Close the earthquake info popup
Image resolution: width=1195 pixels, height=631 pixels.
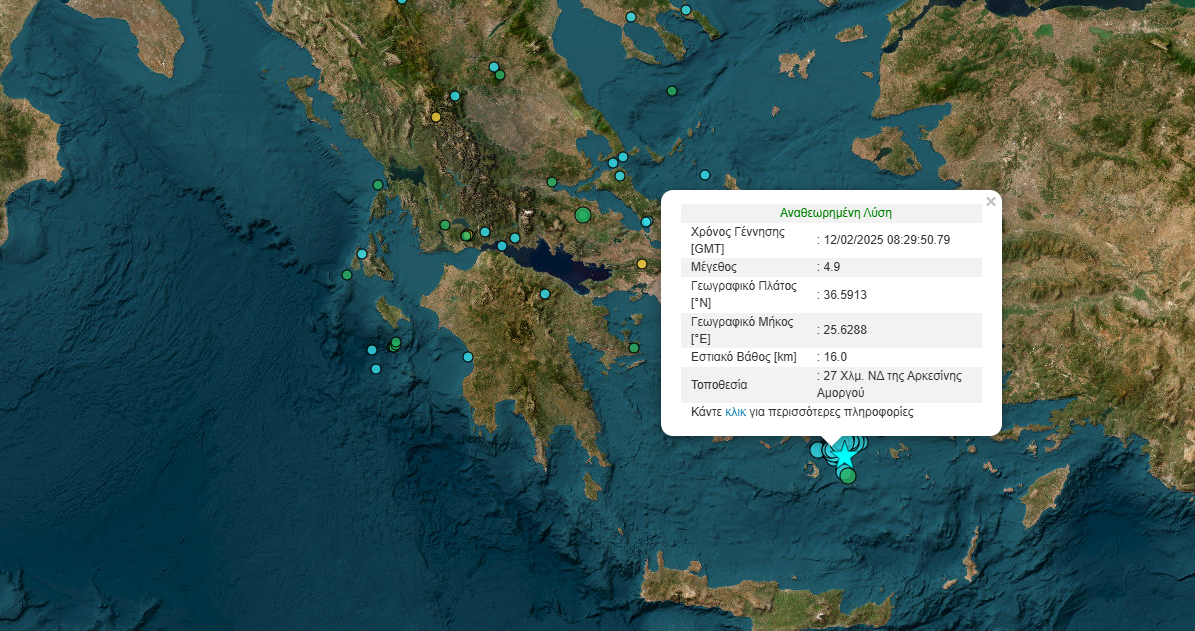[990, 202]
